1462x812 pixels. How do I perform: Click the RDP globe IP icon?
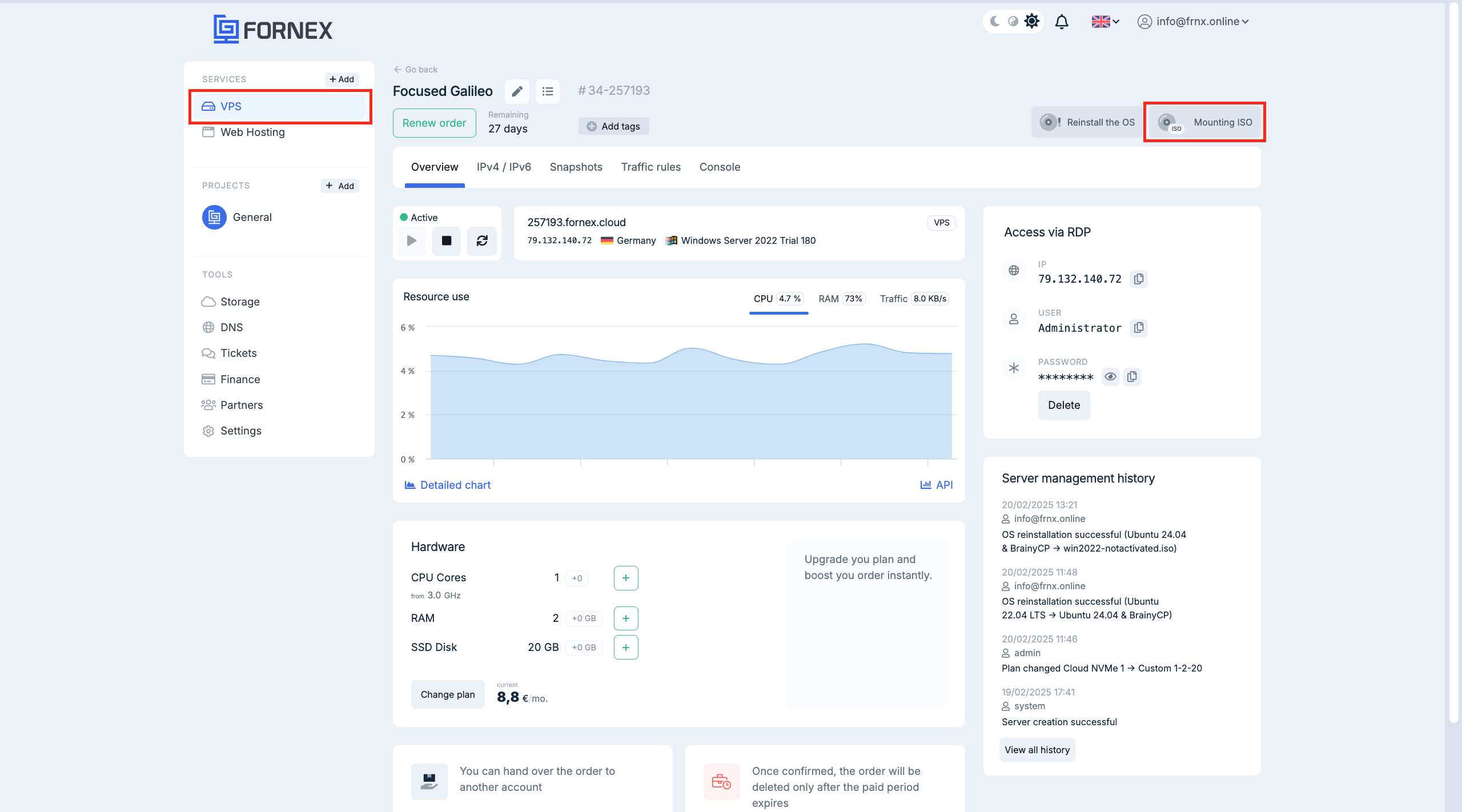[x=1014, y=270]
